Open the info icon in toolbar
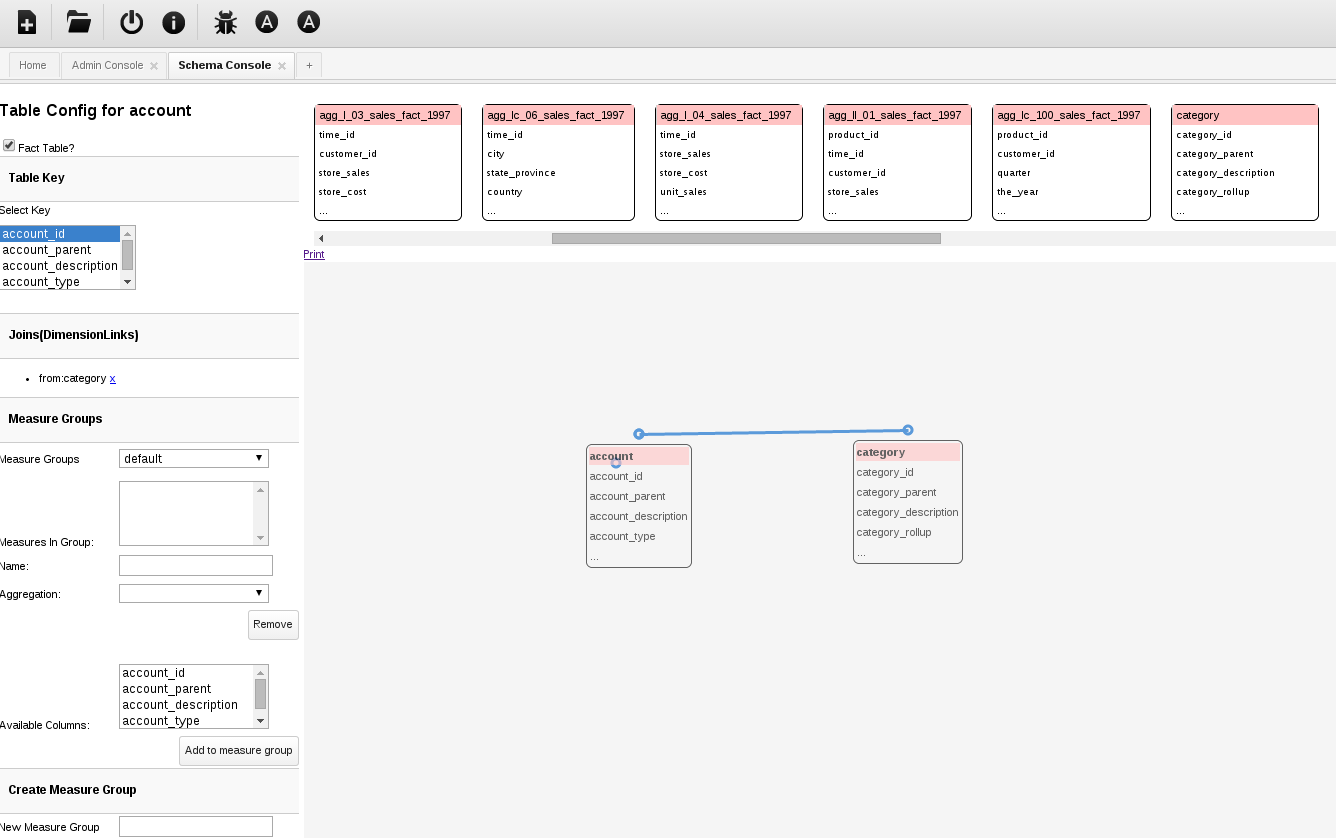The height and width of the screenshot is (838, 1336). tap(173, 22)
